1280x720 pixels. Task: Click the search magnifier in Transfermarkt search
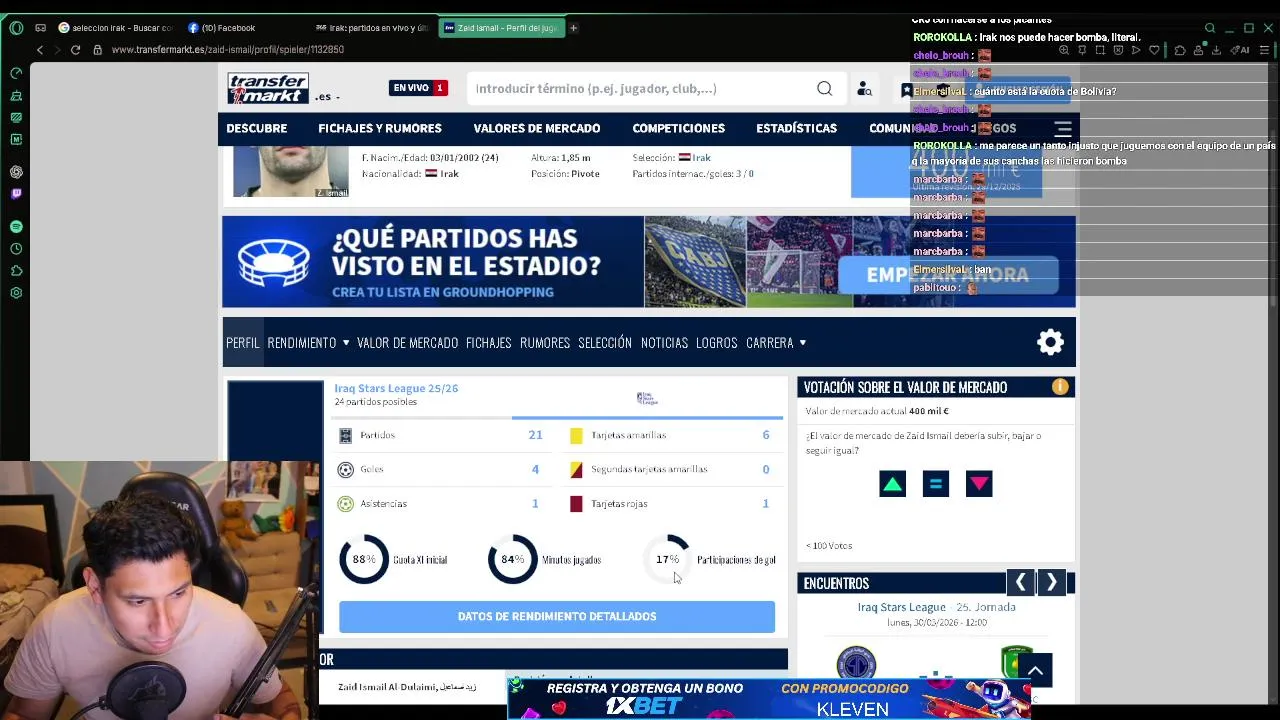824,89
